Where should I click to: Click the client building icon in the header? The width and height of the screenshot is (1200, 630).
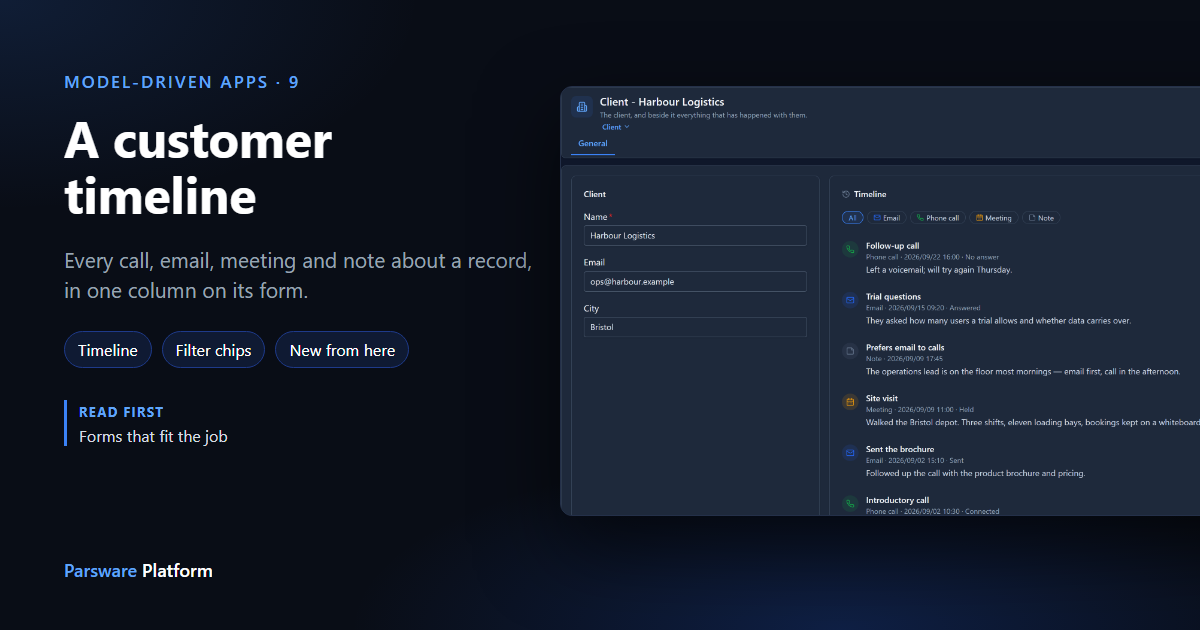pos(582,107)
